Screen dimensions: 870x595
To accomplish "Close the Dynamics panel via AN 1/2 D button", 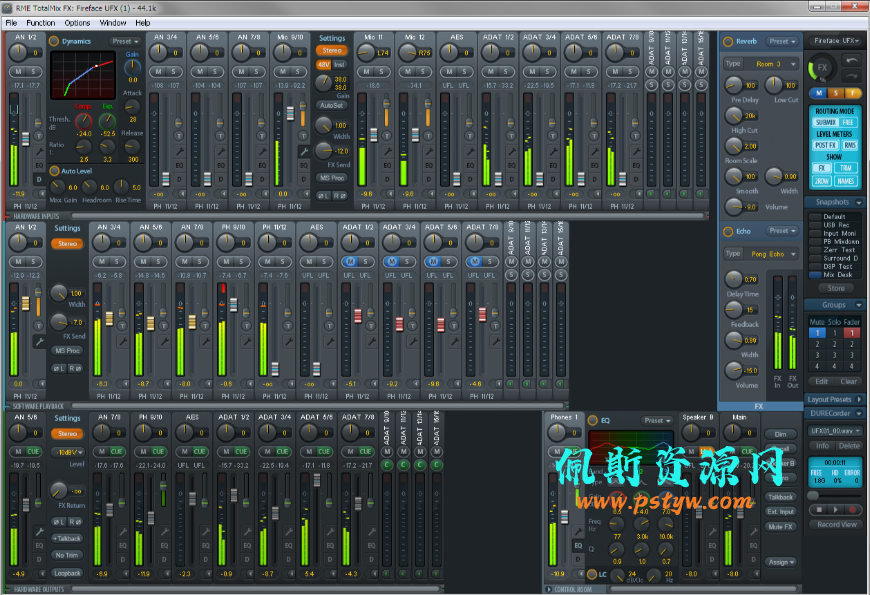I will click(x=39, y=179).
